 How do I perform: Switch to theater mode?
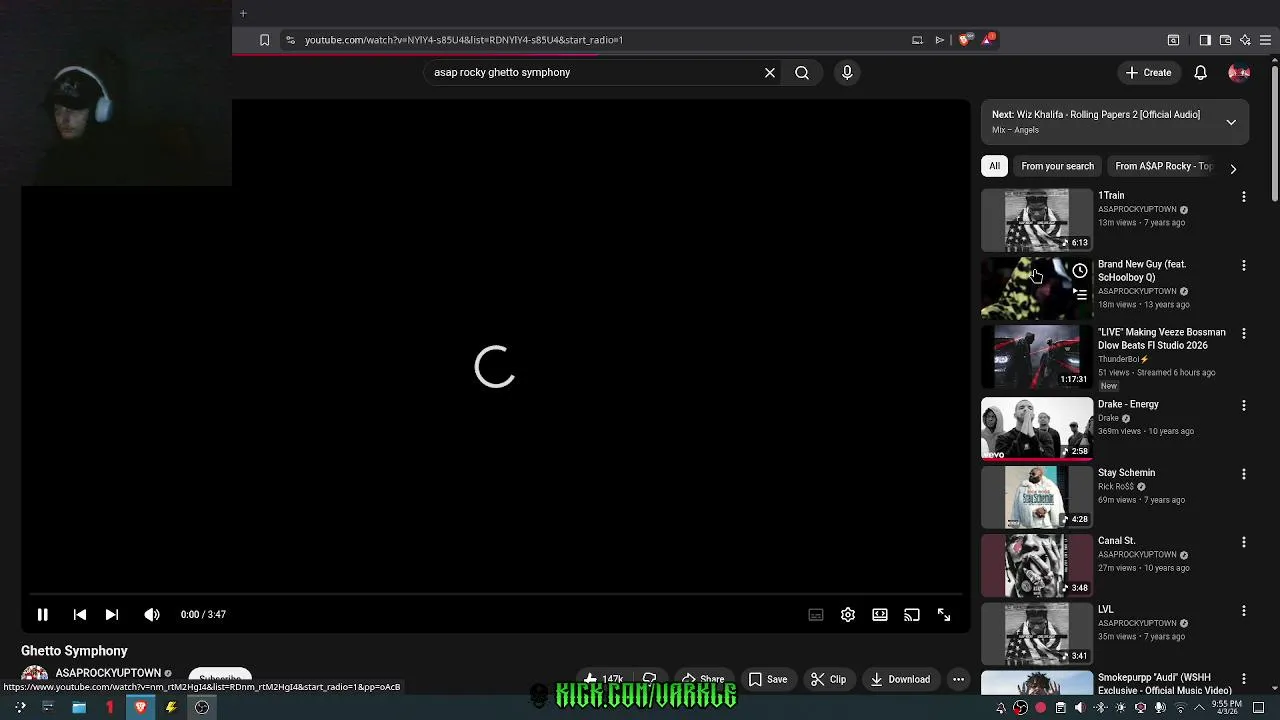[x=880, y=615]
